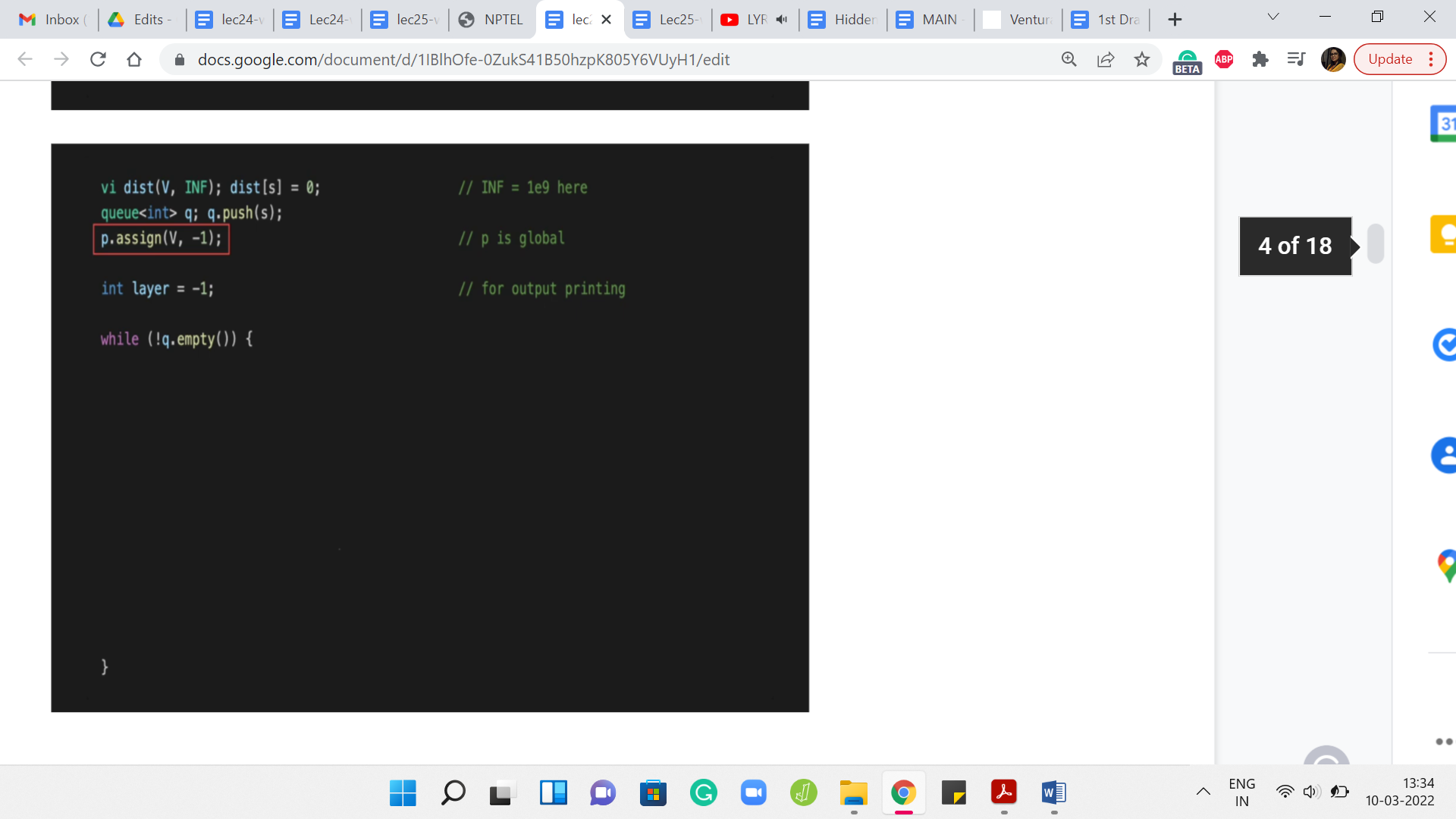Click the browser reload icon
Screen dimensions: 1456x819
click(98, 59)
